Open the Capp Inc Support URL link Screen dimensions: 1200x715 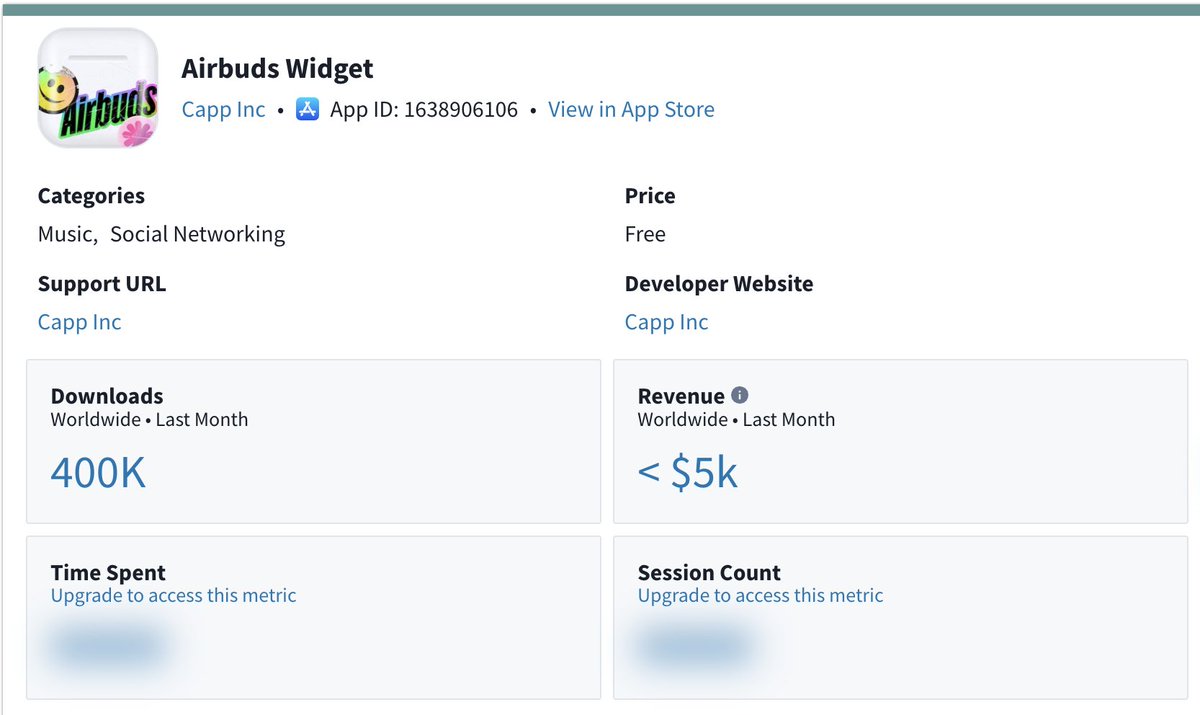pyautogui.click(x=79, y=322)
